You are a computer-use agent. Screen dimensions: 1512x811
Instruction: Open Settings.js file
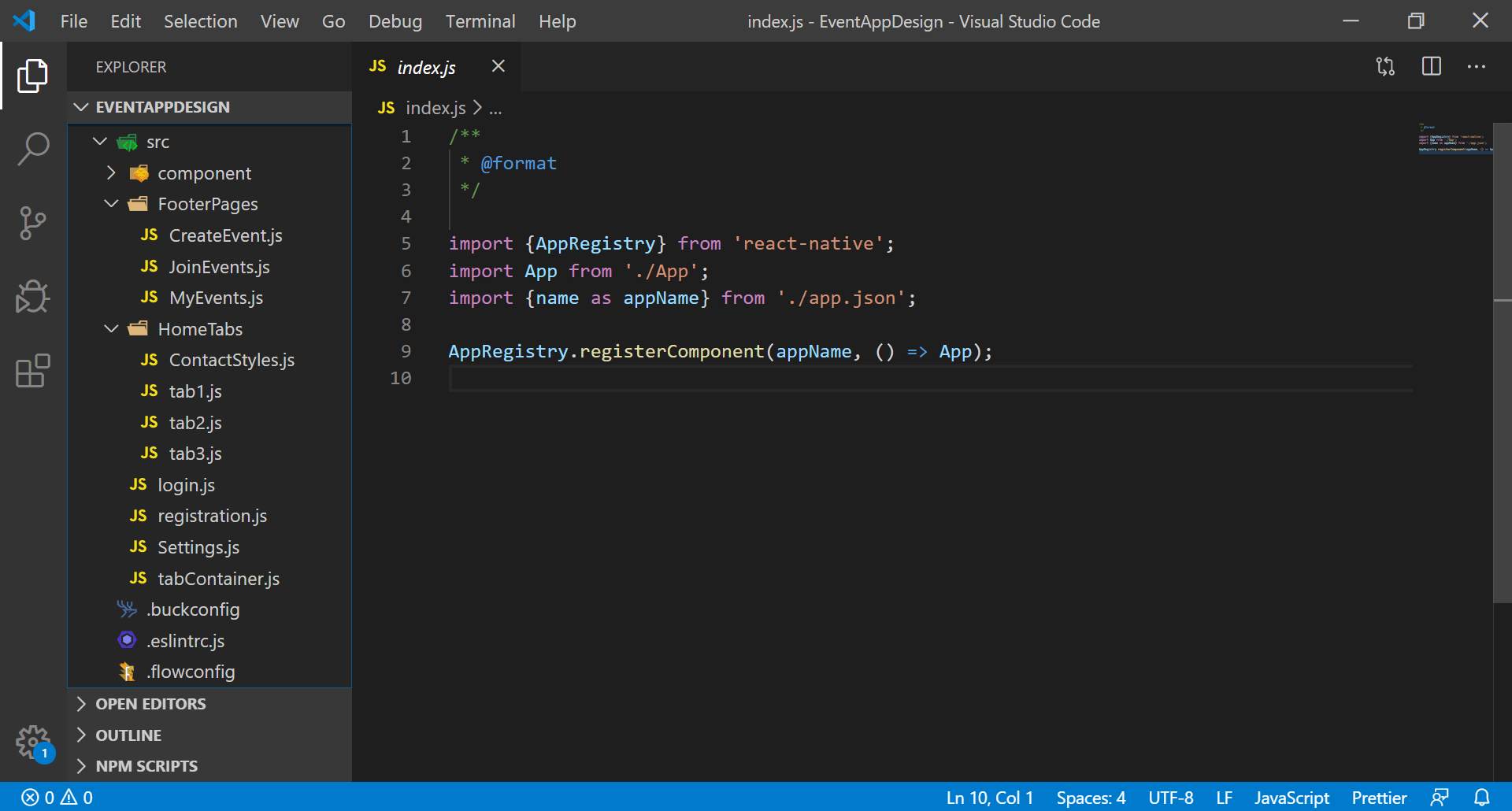click(x=209, y=547)
